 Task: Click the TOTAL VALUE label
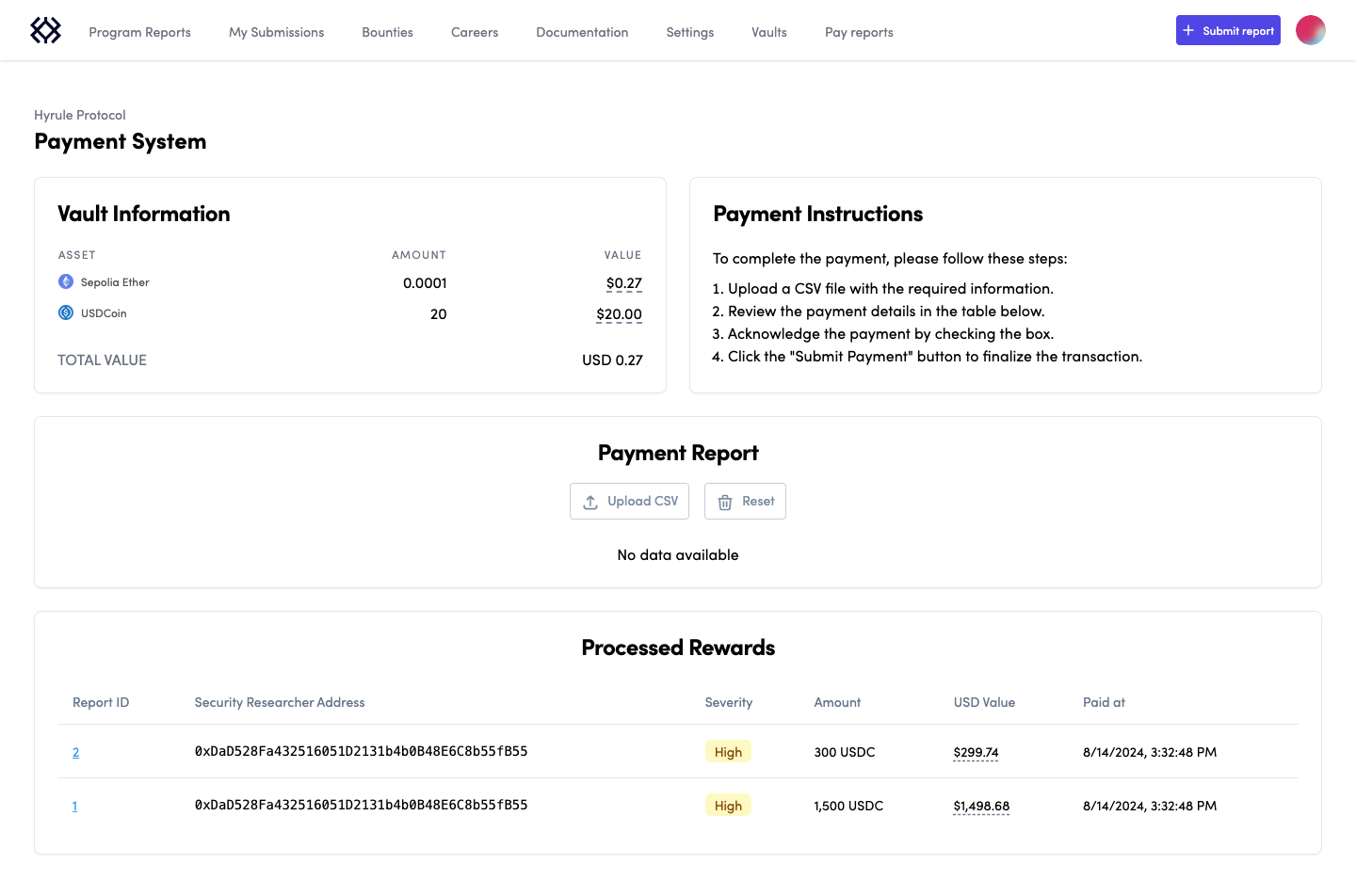pos(102,360)
